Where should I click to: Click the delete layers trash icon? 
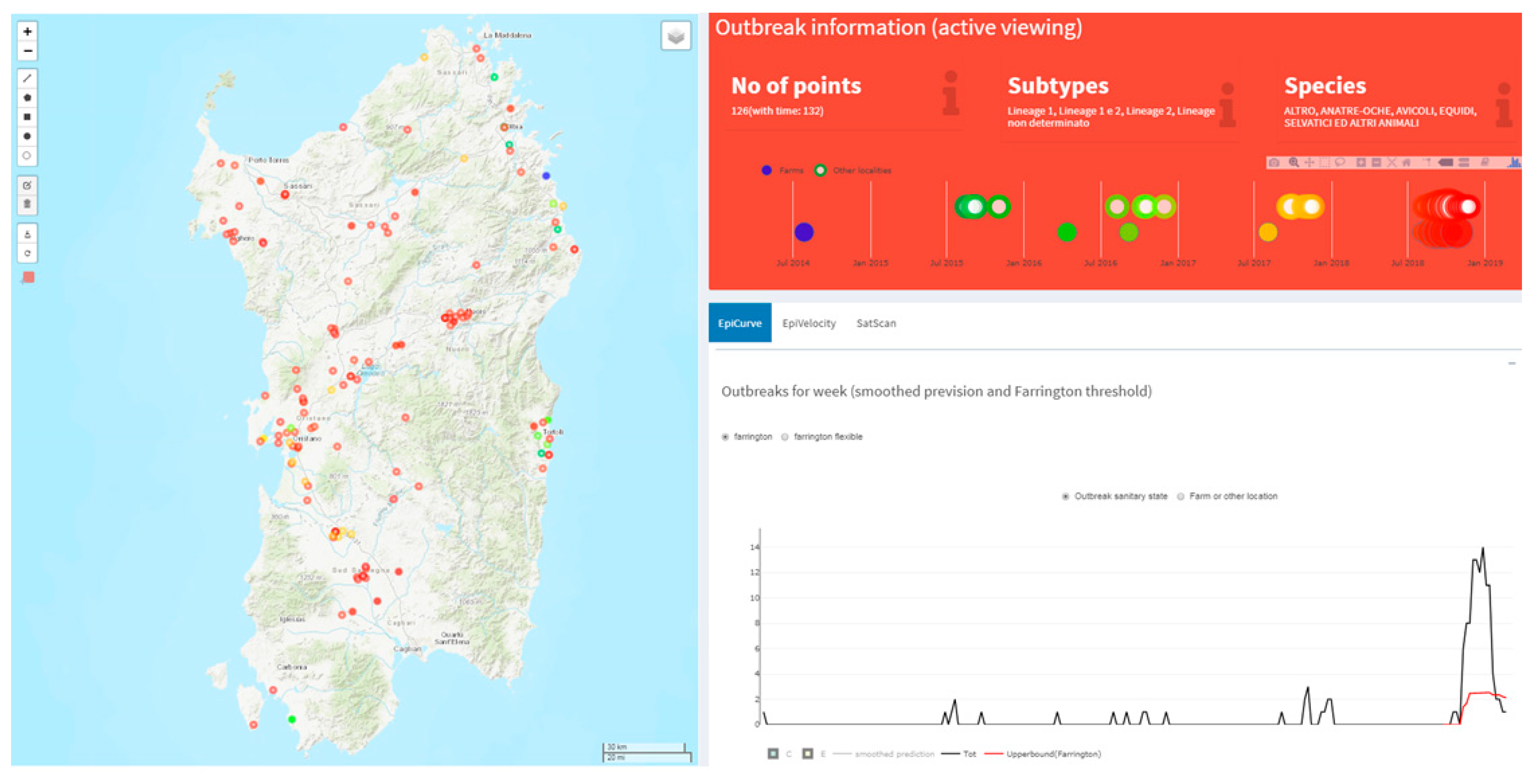(27, 205)
